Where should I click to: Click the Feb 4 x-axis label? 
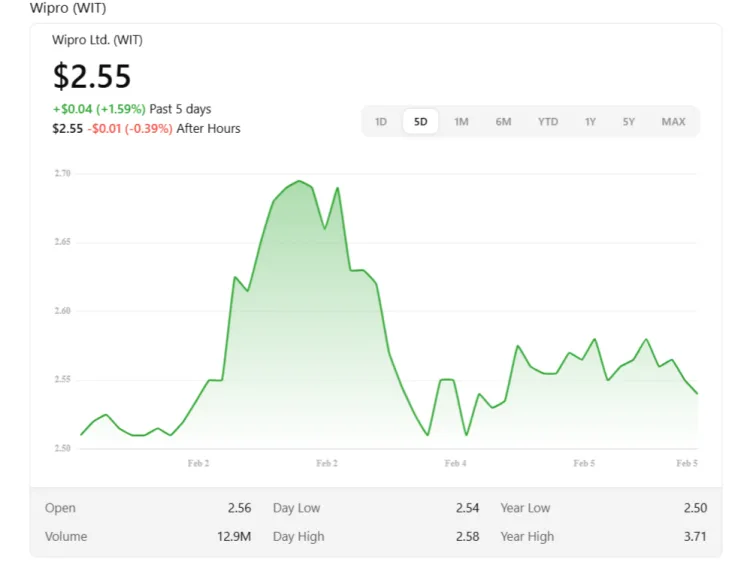(455, 463)
